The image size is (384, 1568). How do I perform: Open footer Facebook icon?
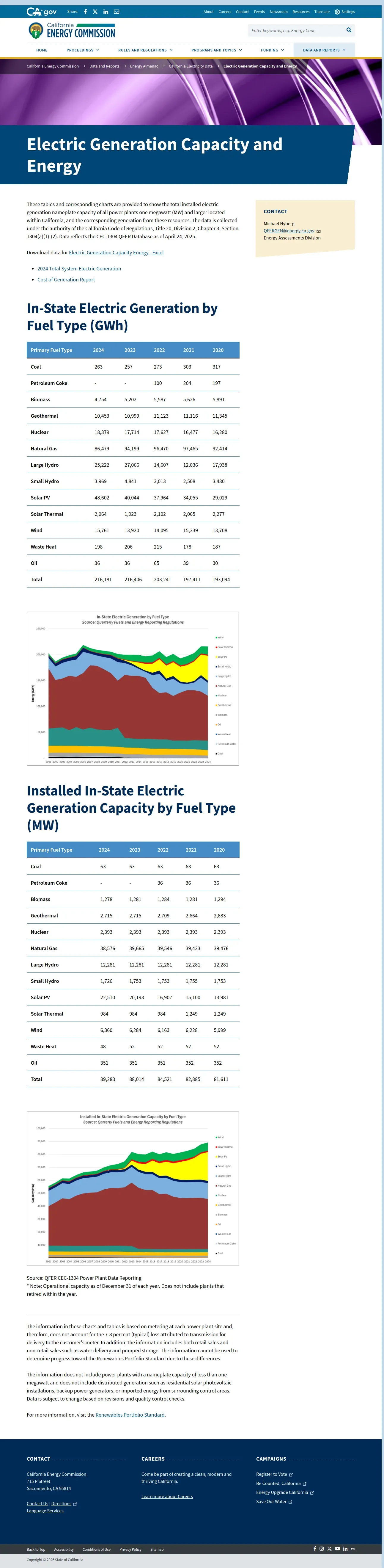tap(315, 1549)
